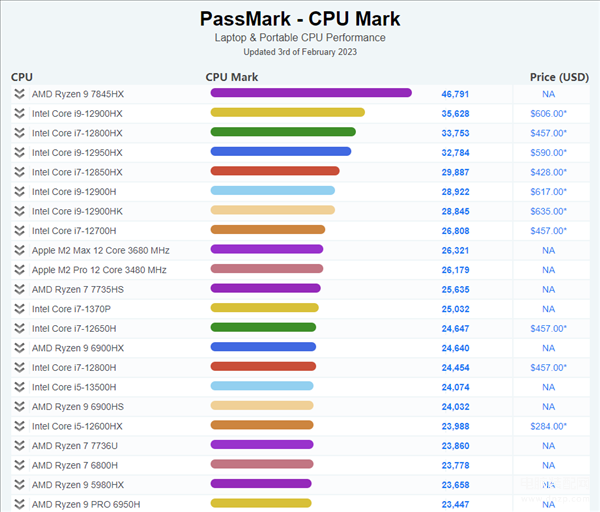
Task: Expand the AMD Ryzen 7 6800H row chevron
Action: [x=19, y=465]
